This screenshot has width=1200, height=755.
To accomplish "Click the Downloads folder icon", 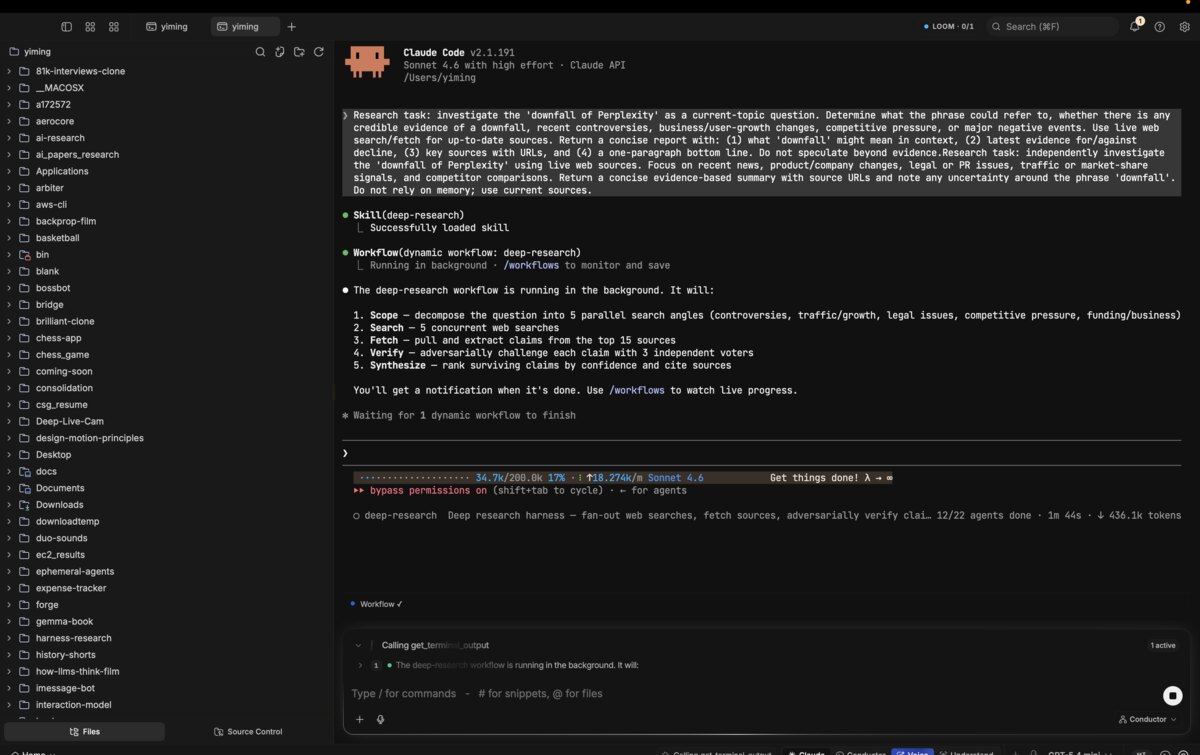I will [x=24, y=504].
